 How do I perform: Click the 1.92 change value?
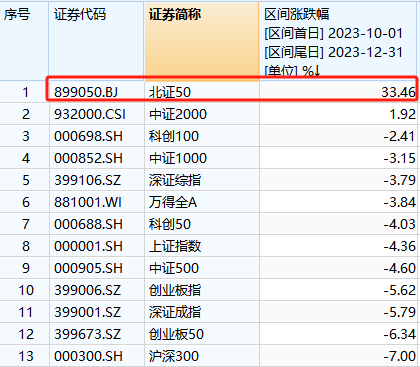point(403,114)
